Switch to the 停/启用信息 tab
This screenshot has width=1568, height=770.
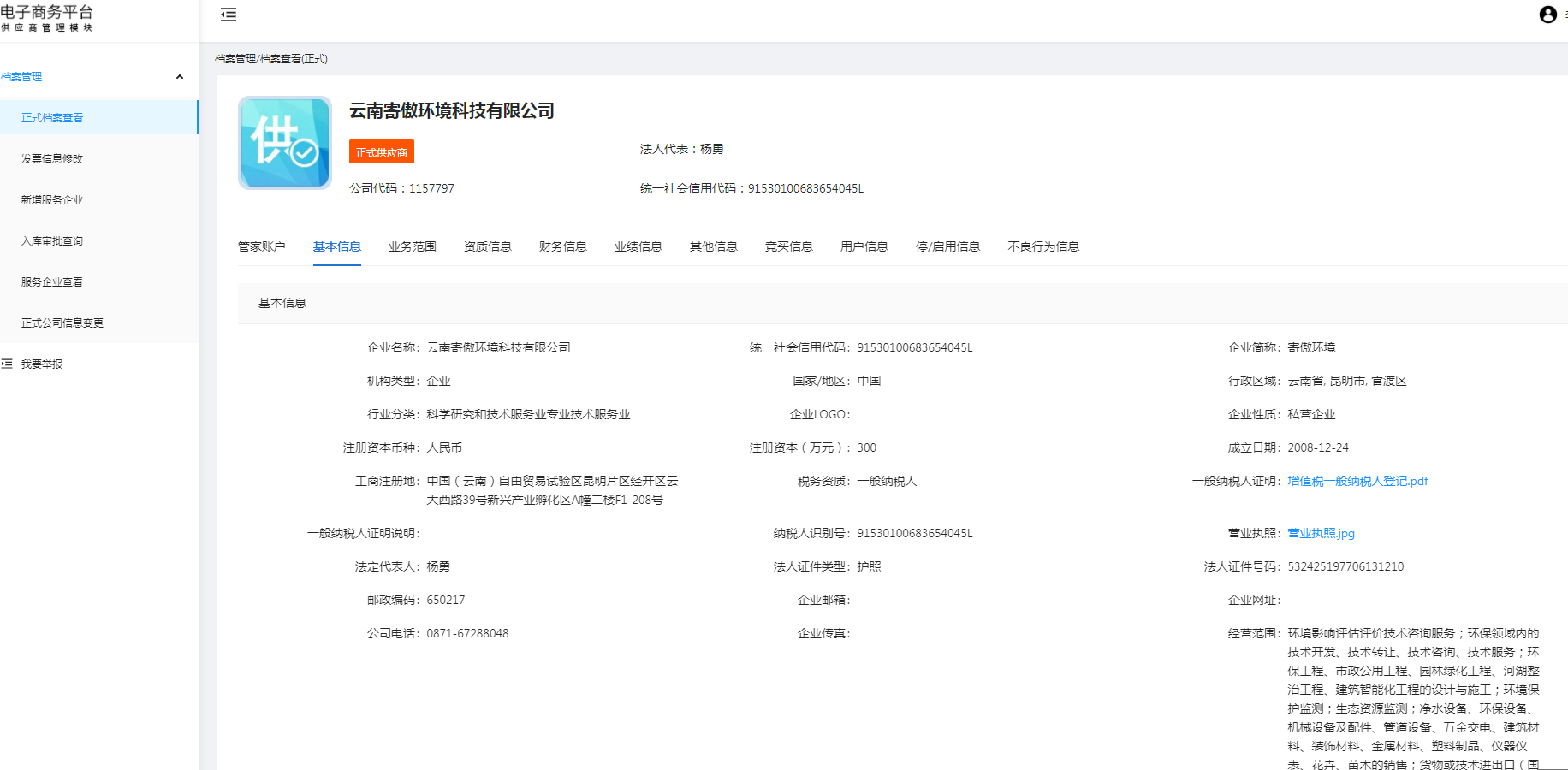pyautogui.click(x=948, y=246)
